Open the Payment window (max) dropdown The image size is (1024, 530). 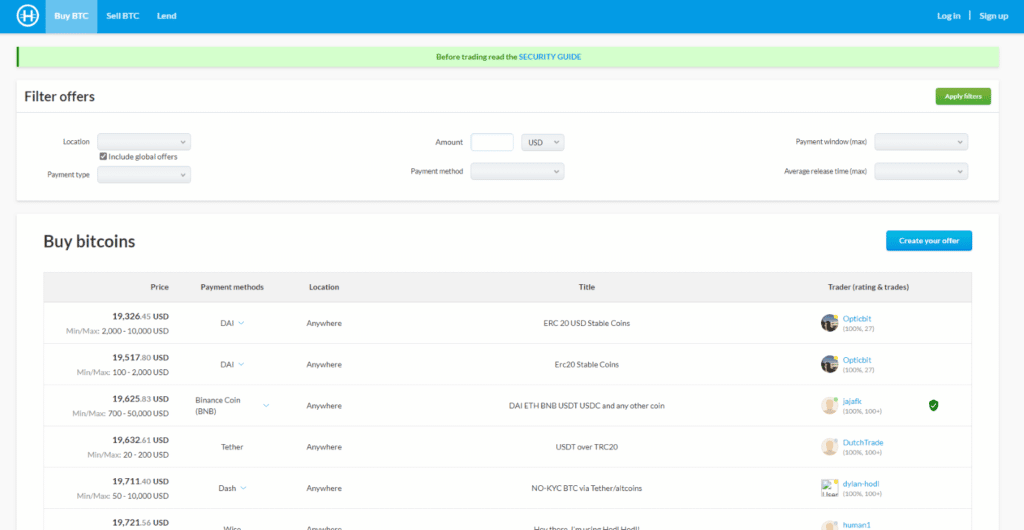[921, 142]
